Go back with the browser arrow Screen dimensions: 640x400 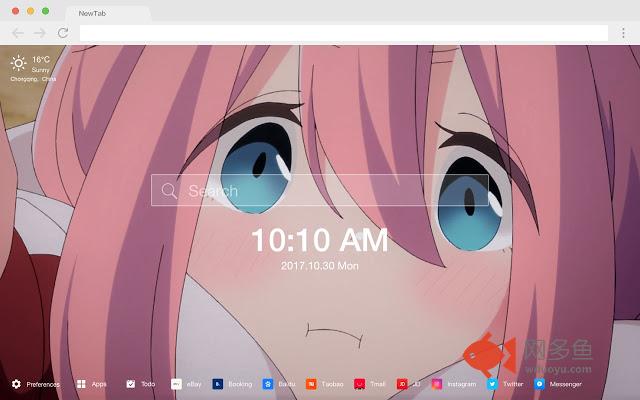point(18,33)
